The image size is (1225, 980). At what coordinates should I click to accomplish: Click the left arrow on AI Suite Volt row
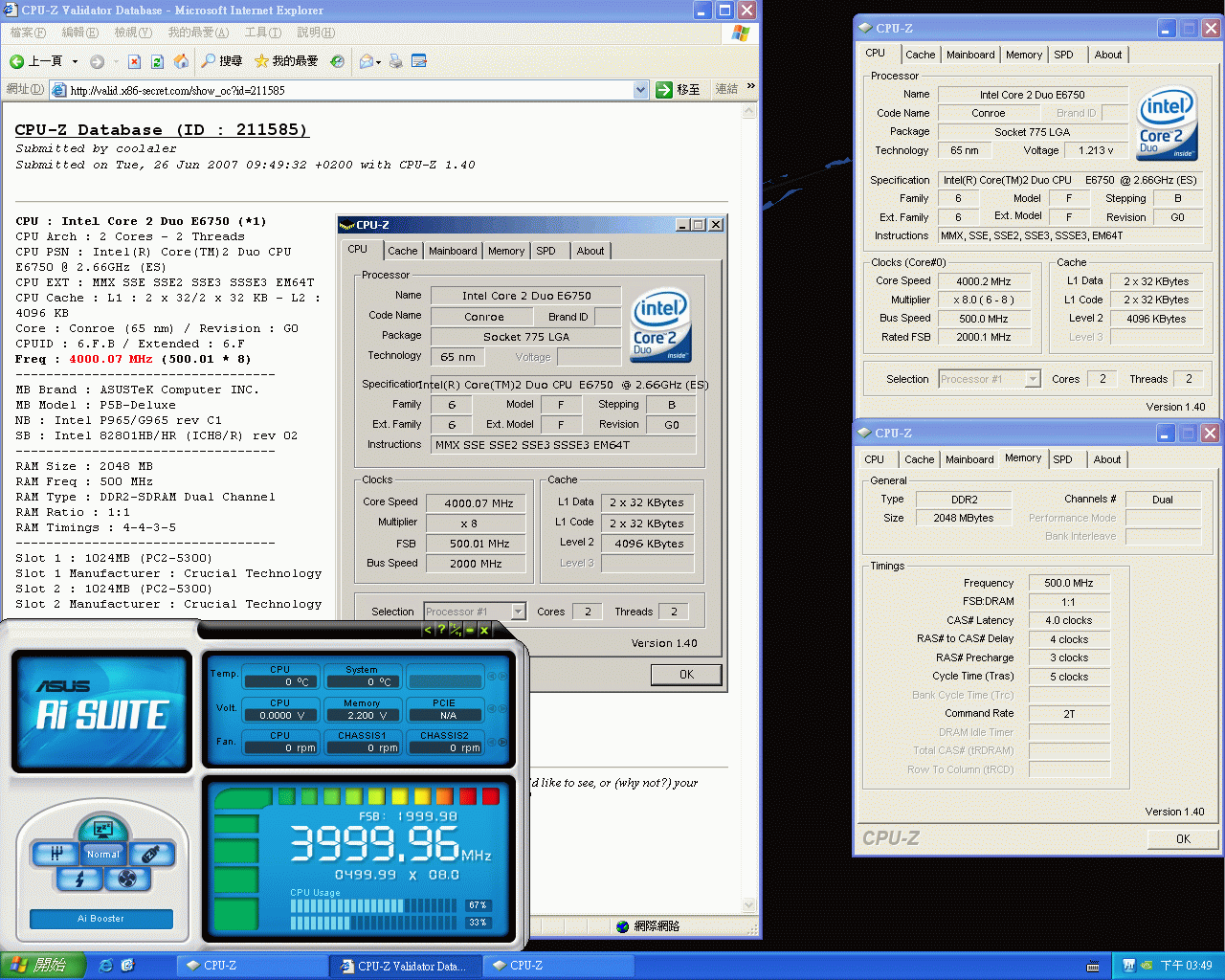point(492,709)
